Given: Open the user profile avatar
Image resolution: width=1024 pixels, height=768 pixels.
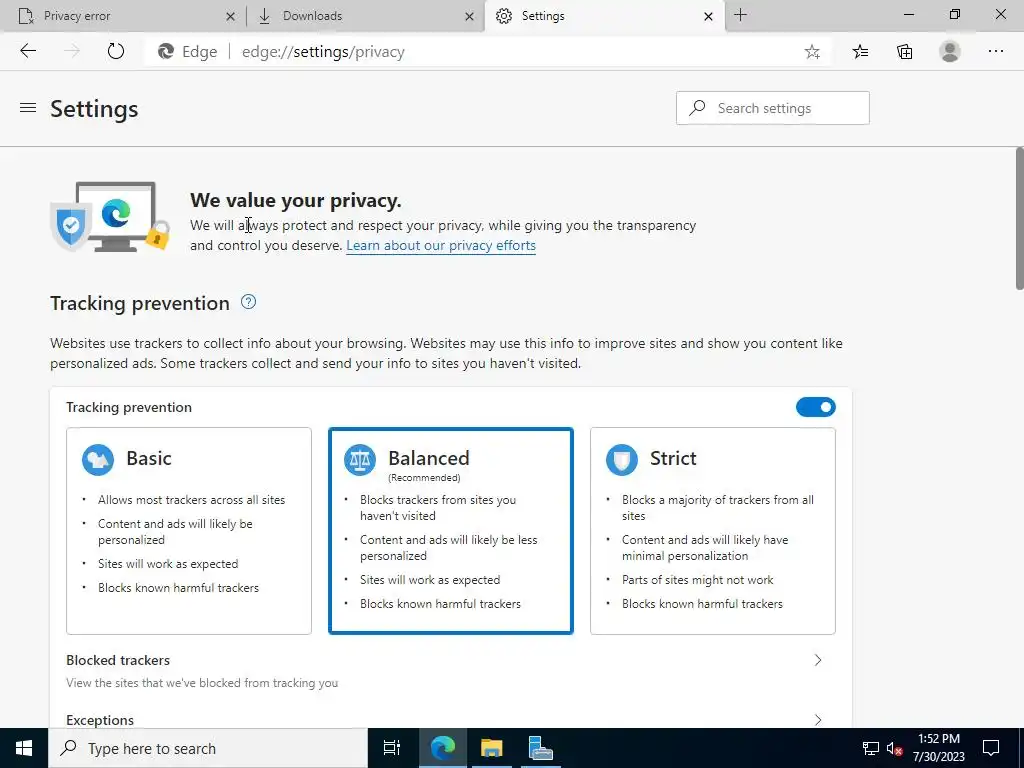Looking at the screenshot, I should (950, 51).
